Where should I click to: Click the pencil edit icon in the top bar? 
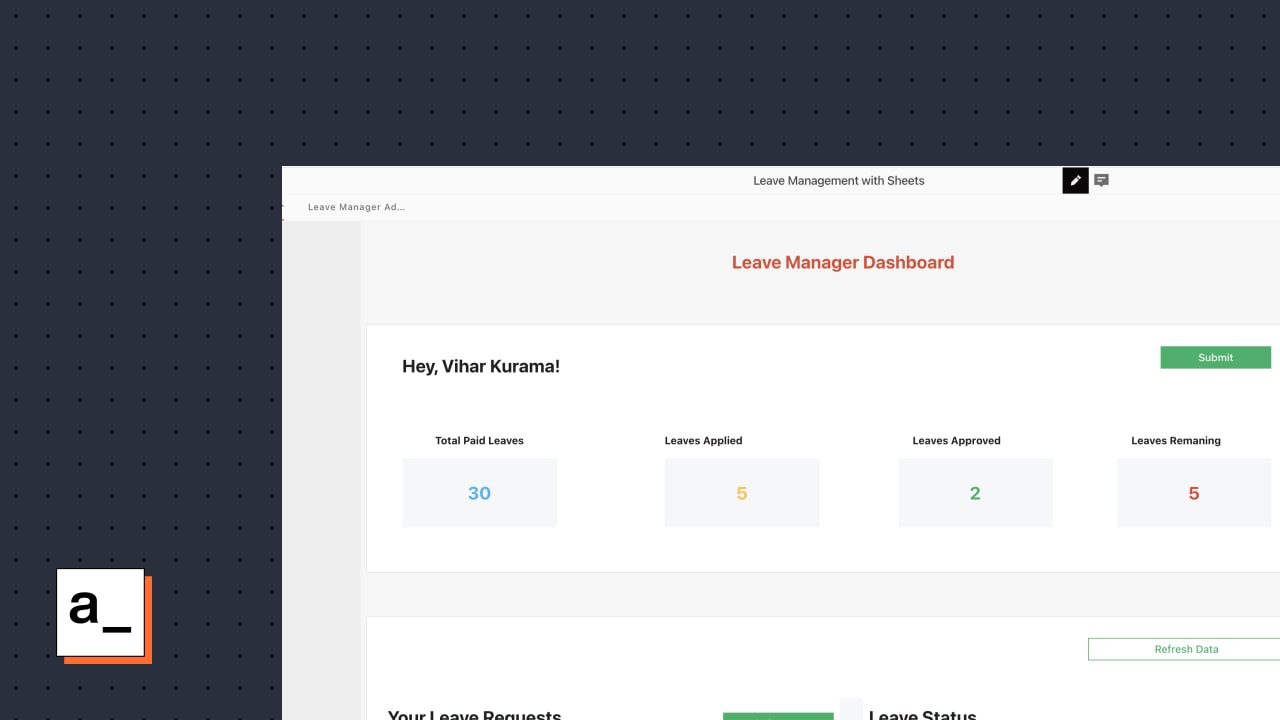(x=1075, y=180)
